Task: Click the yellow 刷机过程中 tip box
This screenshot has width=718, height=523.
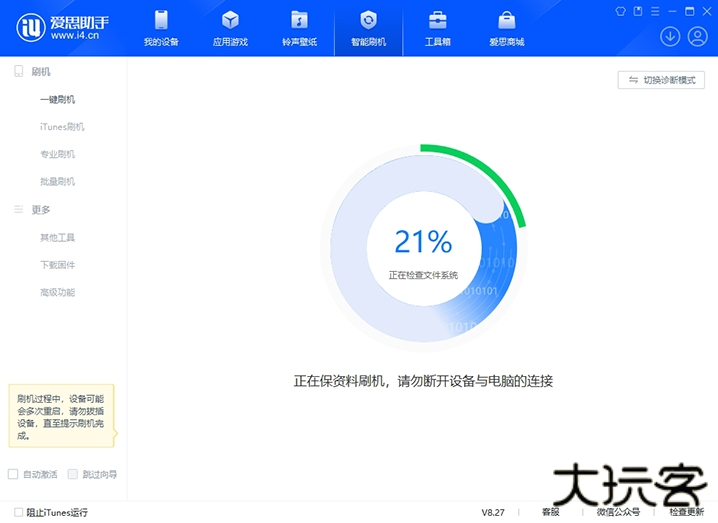Action: pyautogui.click(x=61, y=416)
